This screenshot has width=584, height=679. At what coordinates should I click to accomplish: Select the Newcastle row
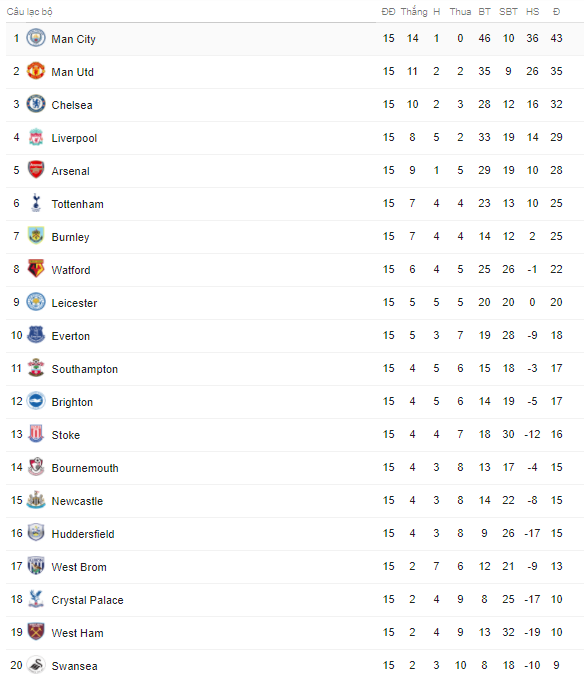coord(295,501)
